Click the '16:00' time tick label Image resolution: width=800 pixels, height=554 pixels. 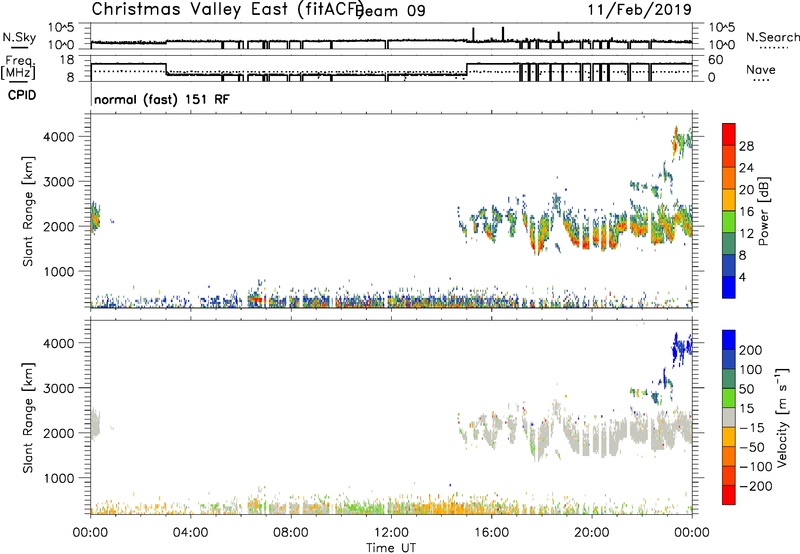pos(491,533)
